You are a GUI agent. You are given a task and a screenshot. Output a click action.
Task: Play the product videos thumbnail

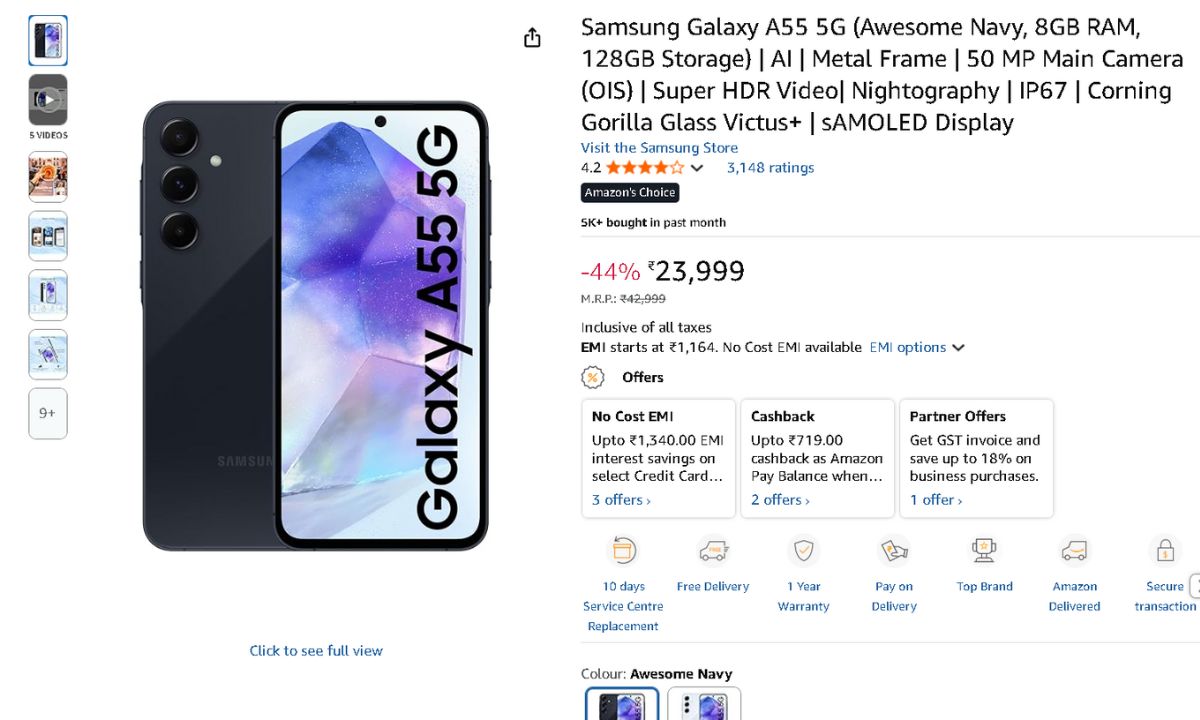point(48,100)
